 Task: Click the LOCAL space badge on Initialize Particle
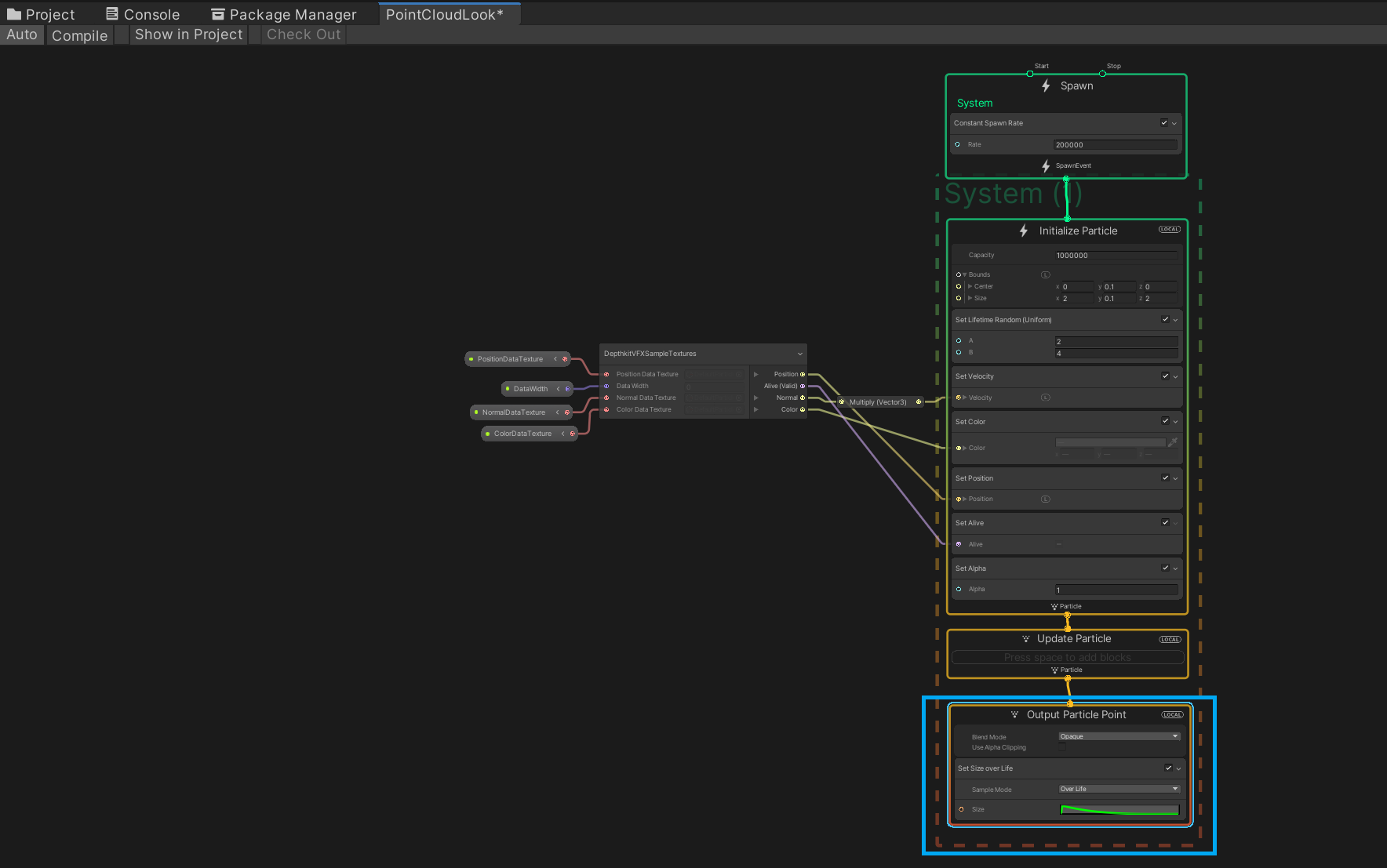click(x=1169, y=230)
